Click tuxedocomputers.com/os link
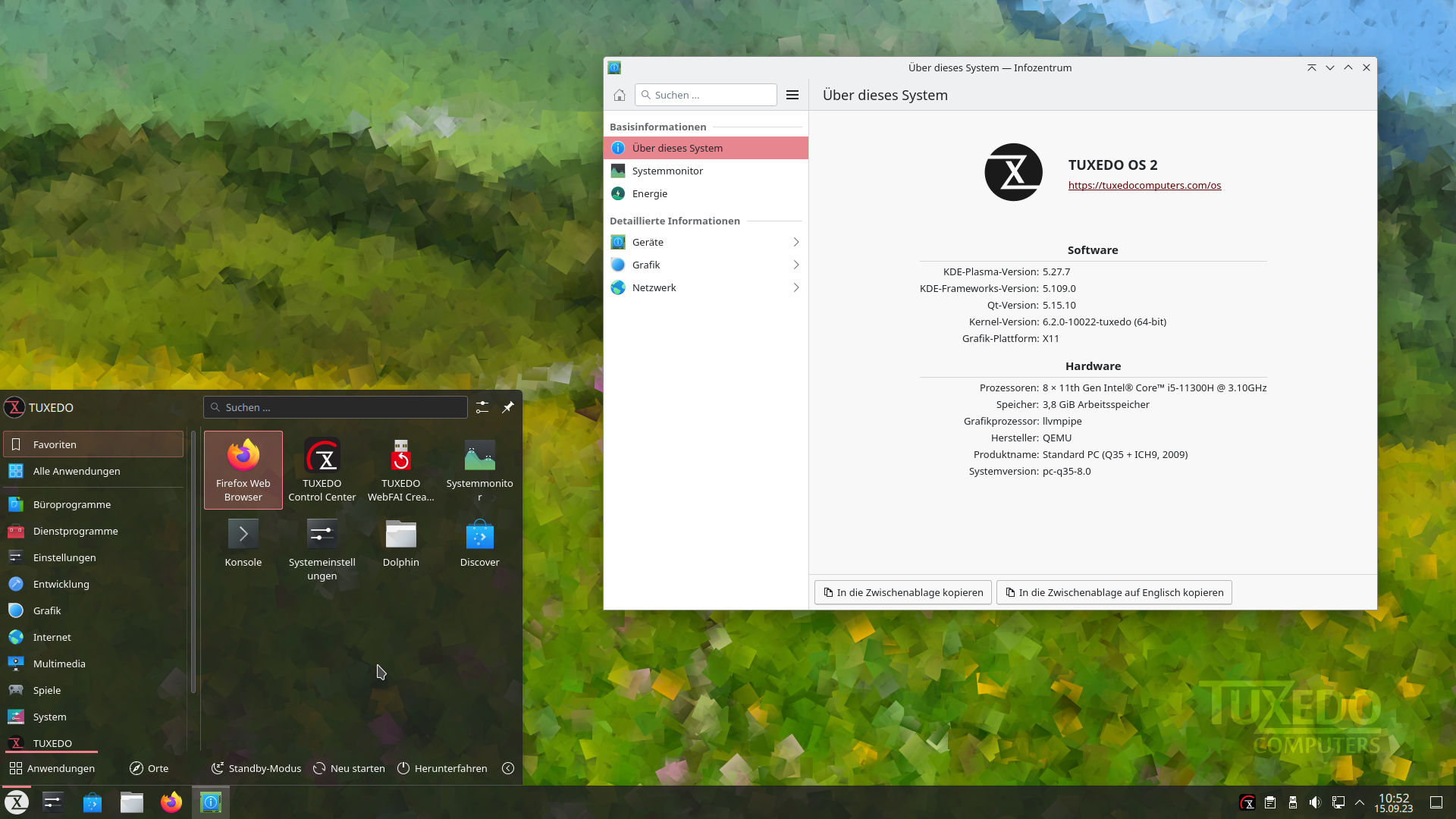 [1144, 185]
